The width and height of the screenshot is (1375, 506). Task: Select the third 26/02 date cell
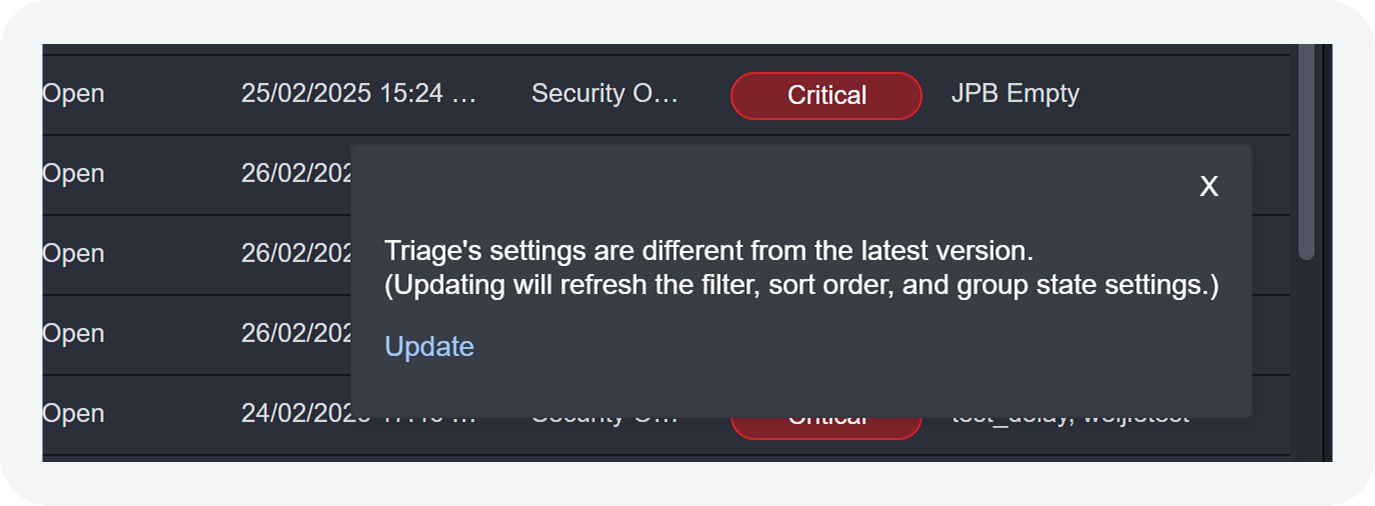coord(296,334)
